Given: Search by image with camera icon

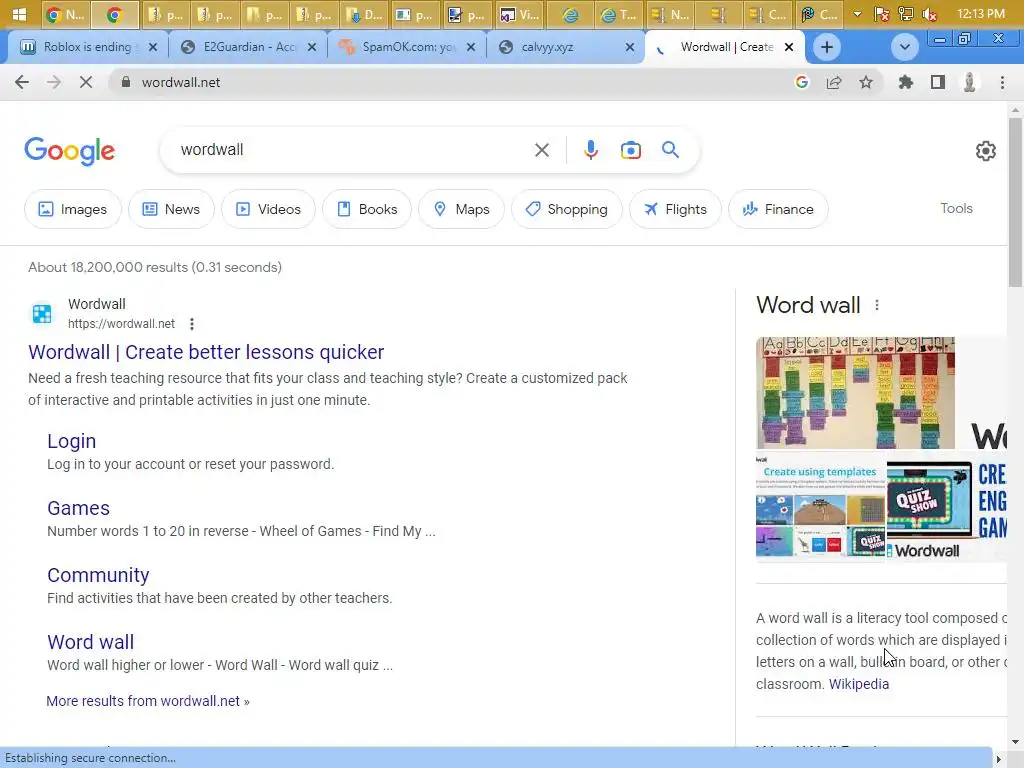Looking at the screenshot, I should coord(630,150).
